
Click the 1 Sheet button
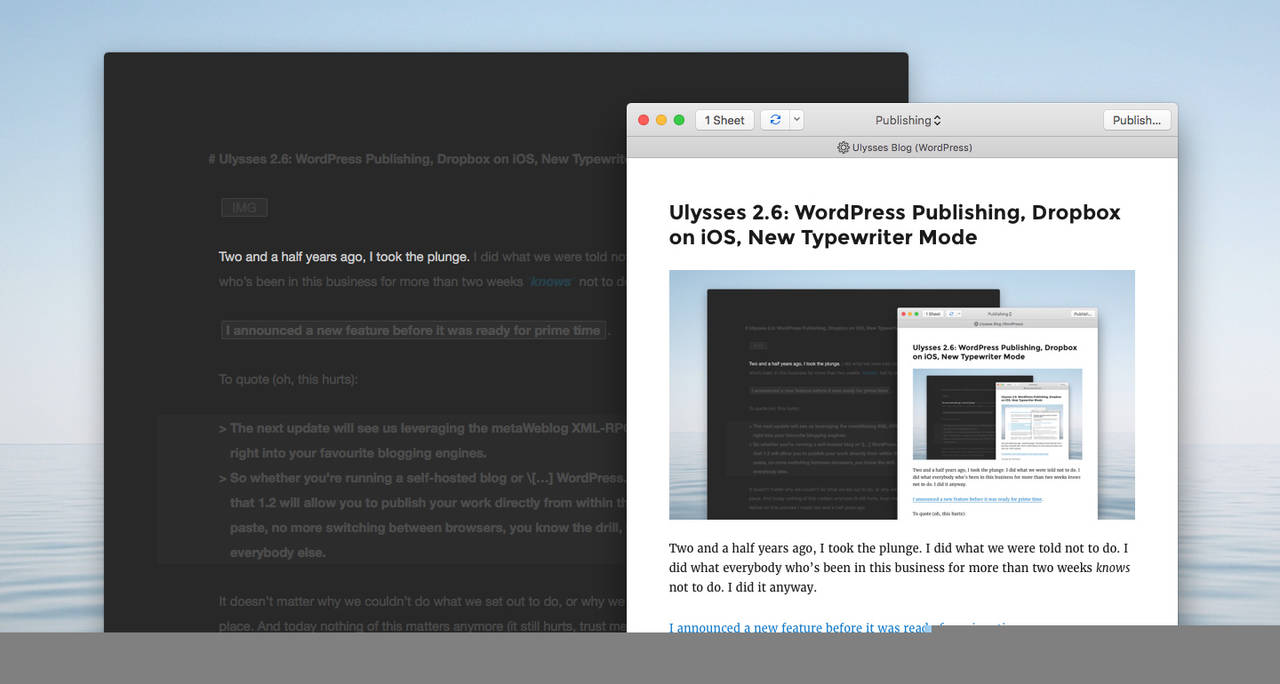point(724,120)
